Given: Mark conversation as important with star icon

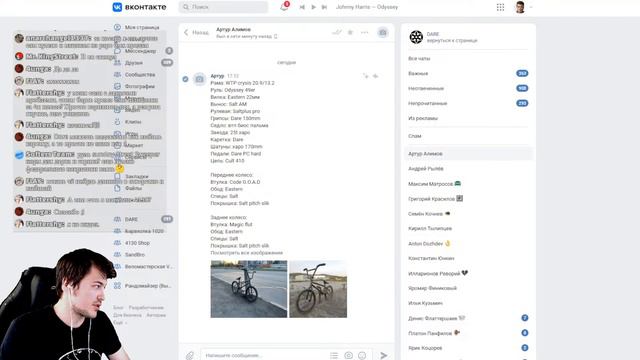Looking at the screenshot, I should pyautogui.click(x=350, y=32).
